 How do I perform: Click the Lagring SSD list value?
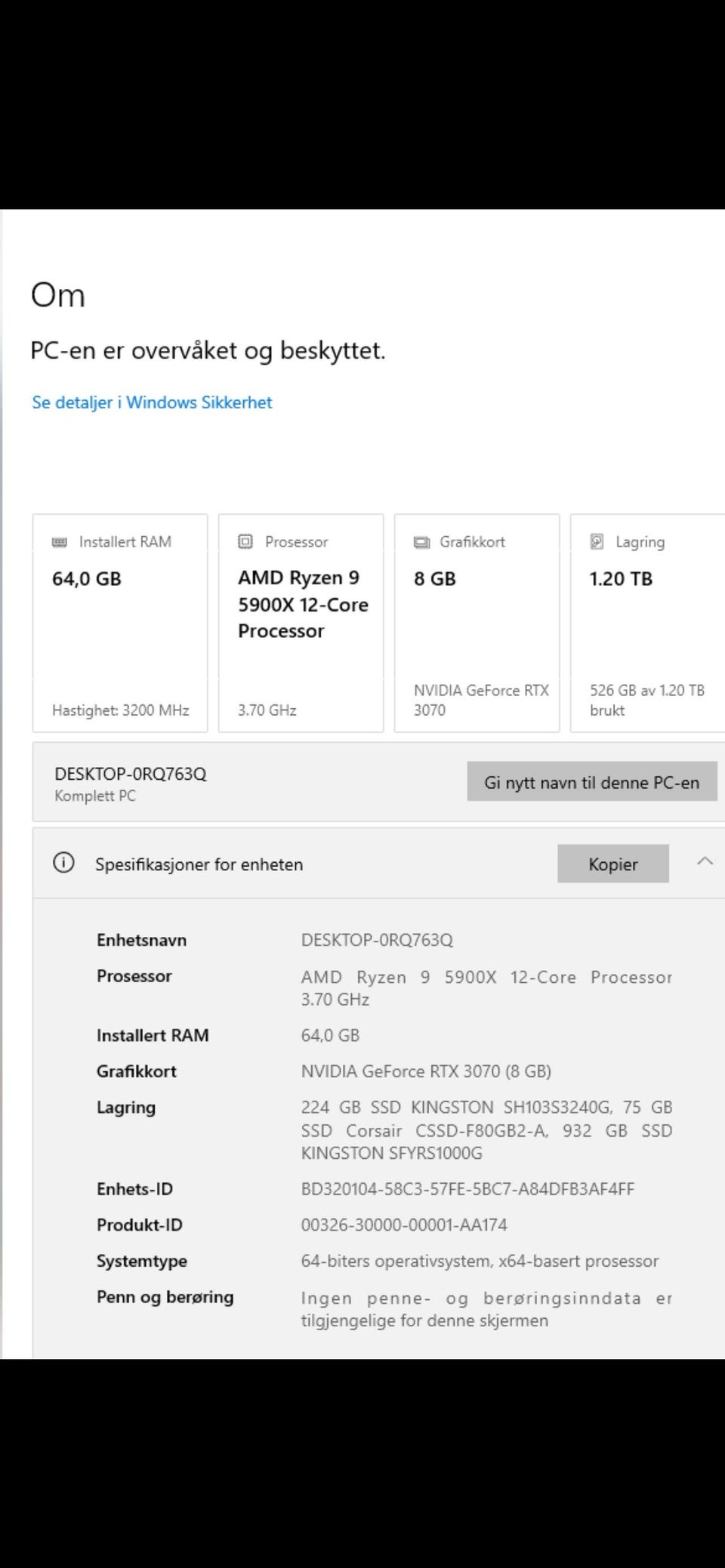pos(486,1130)
